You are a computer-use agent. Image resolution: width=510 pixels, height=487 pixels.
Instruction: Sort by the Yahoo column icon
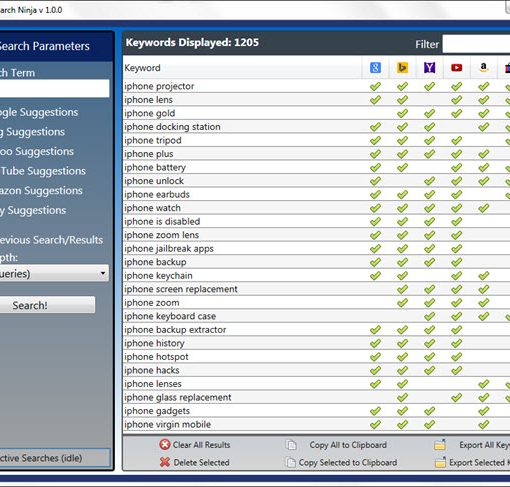click(x=429, y=68)
